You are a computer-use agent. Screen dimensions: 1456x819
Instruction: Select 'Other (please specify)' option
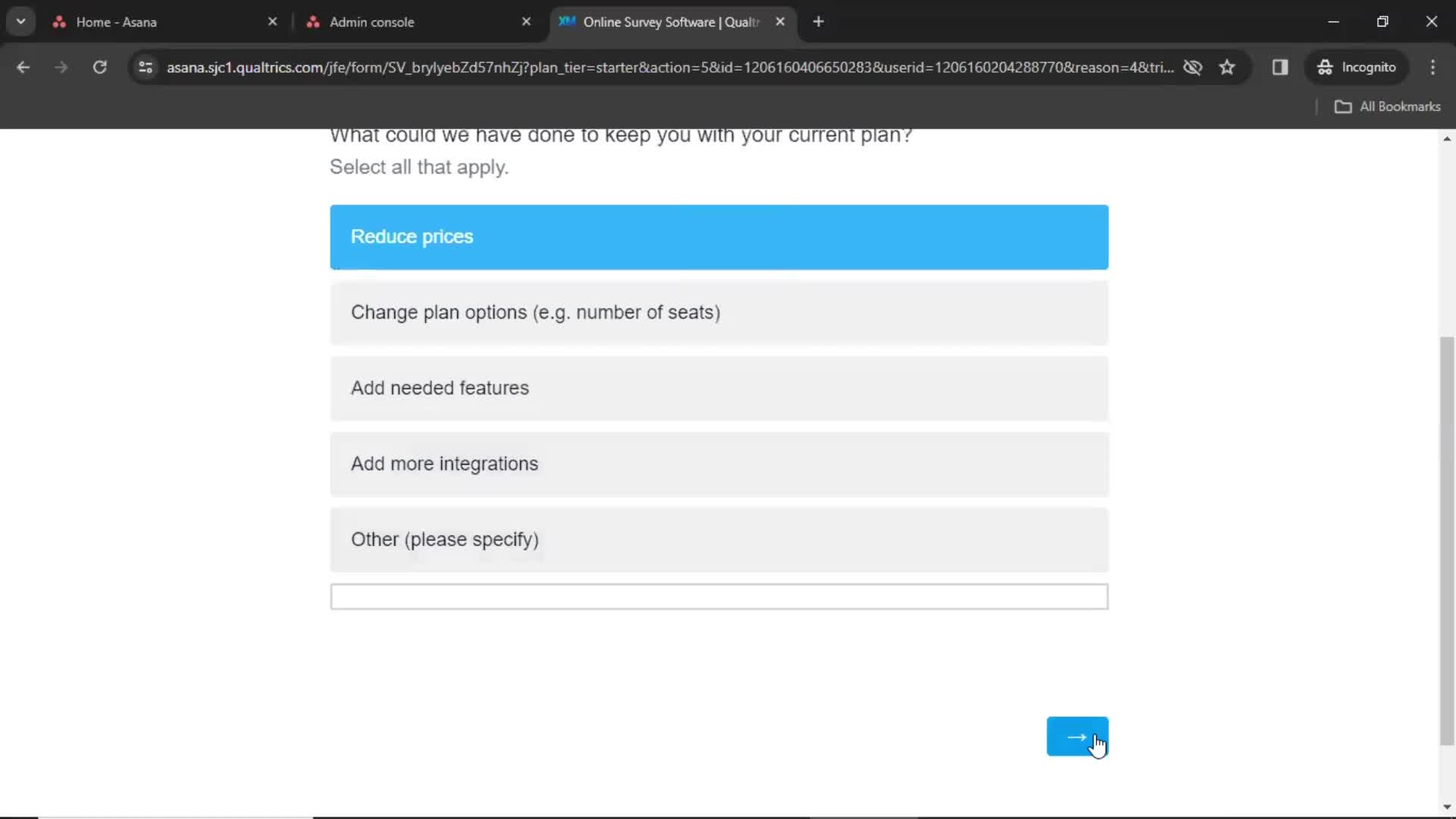(x=719, y=539)
